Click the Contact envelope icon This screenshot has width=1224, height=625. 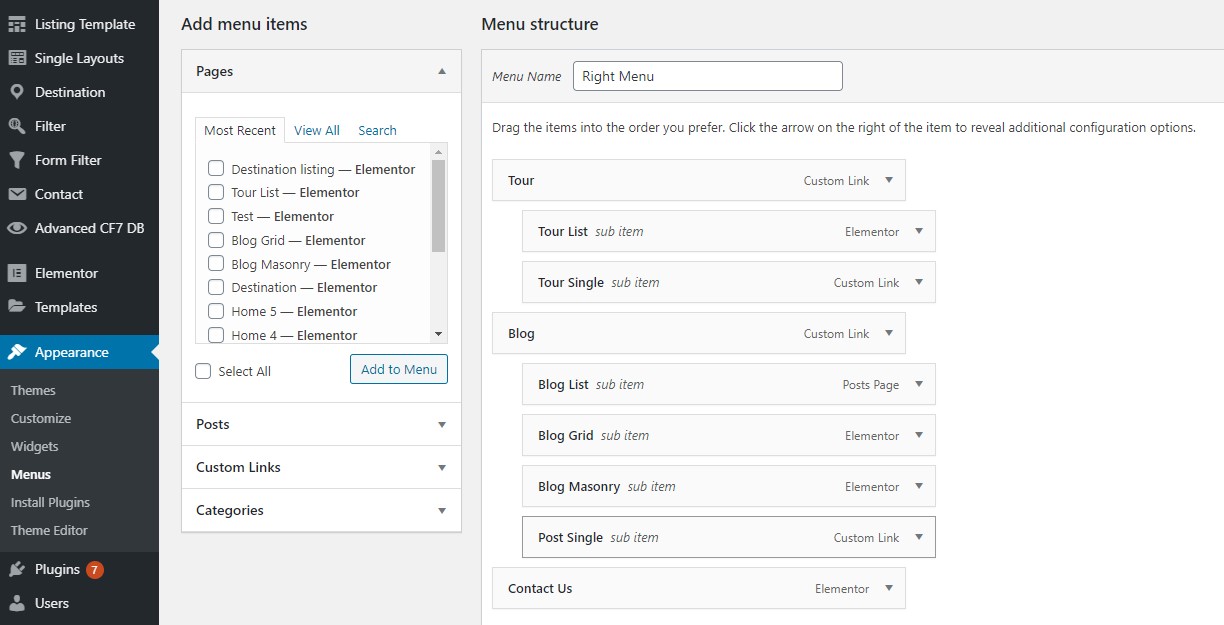click(x=17, y=194)
